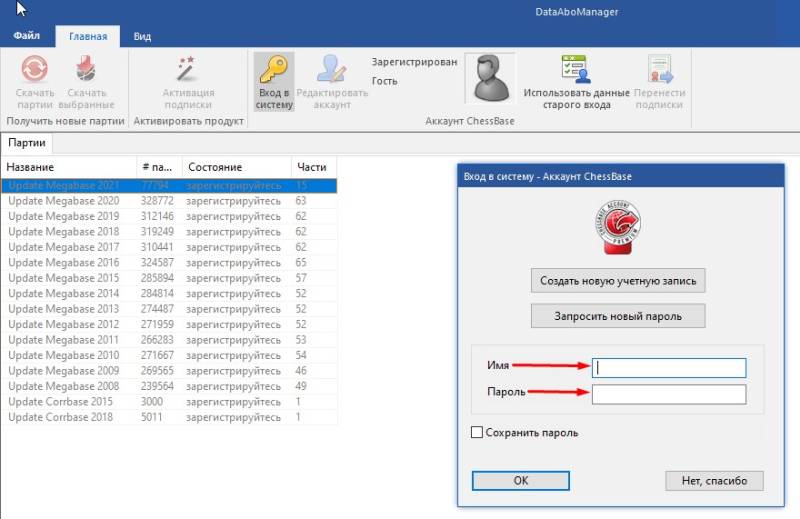Viewport: 800px width, 519px height.
Task: Select the Update Megabase 2020 row
Action: (x=64, y=201)
